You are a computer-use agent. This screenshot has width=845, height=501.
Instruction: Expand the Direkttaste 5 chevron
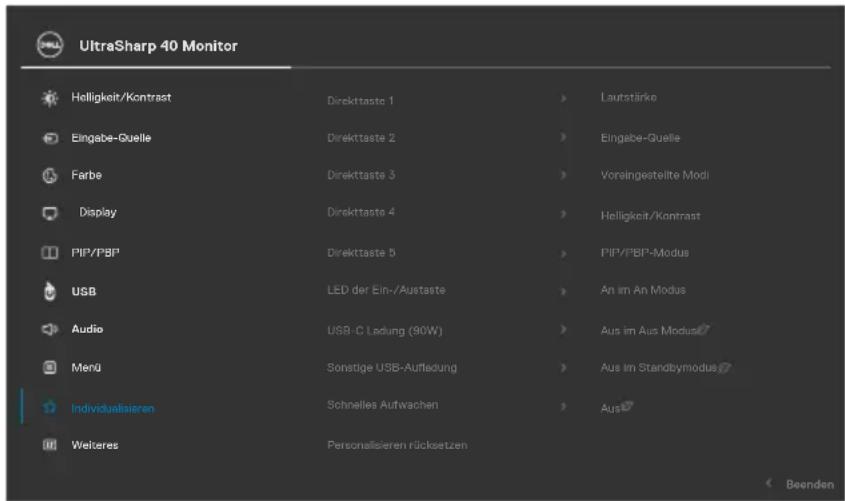click(563, 253)
